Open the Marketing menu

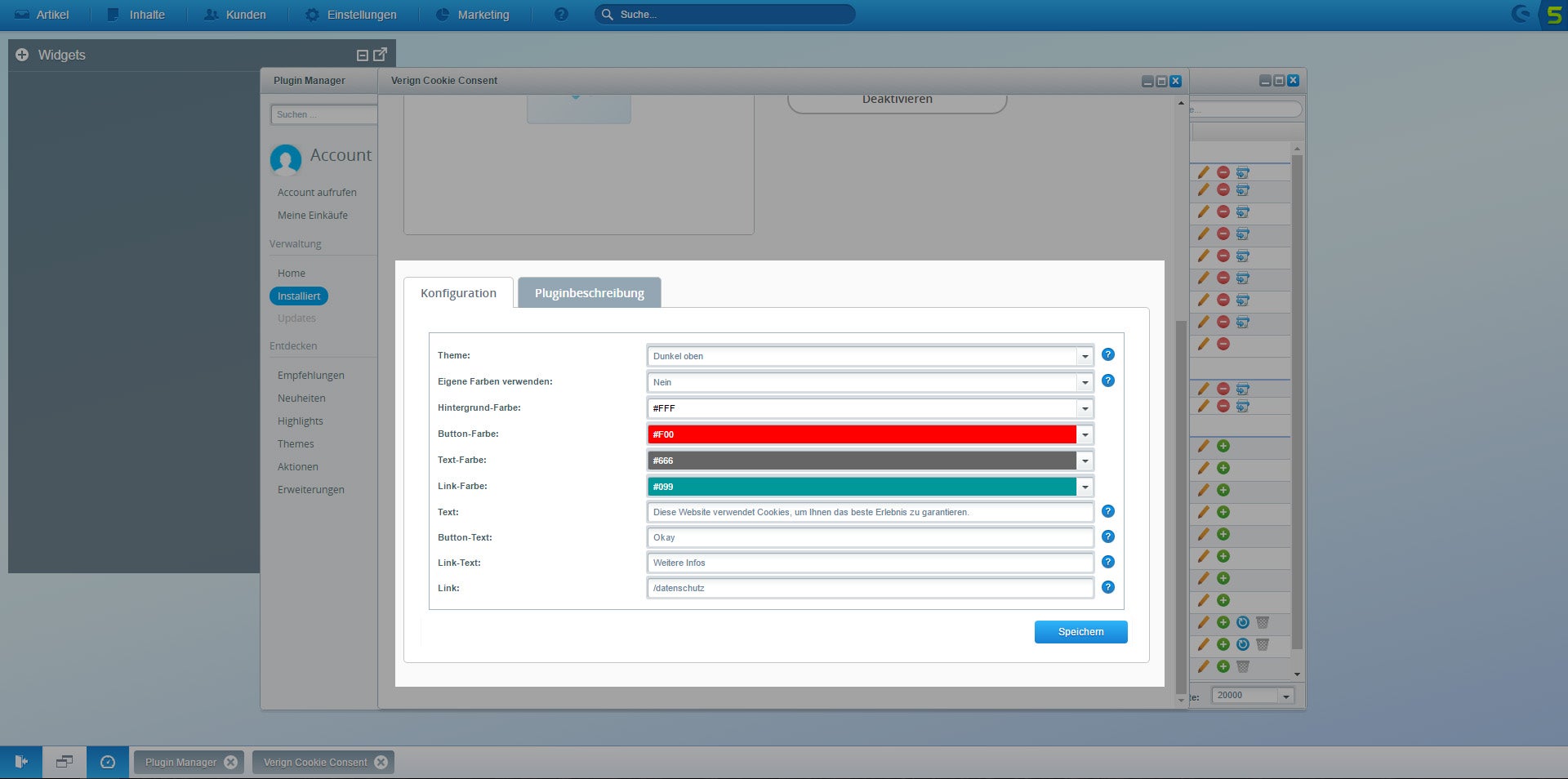(473, 15)
